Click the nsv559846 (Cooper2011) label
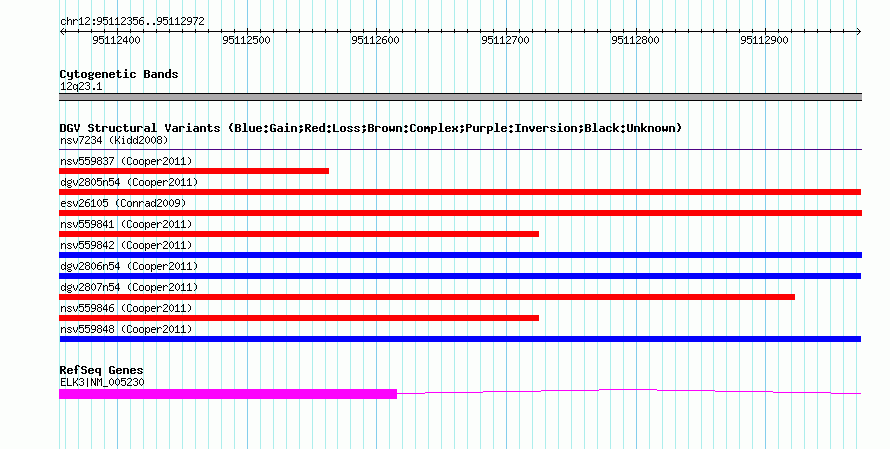Image resolution: width=890 pixels, height=449 pixels. tap(126, 308)
